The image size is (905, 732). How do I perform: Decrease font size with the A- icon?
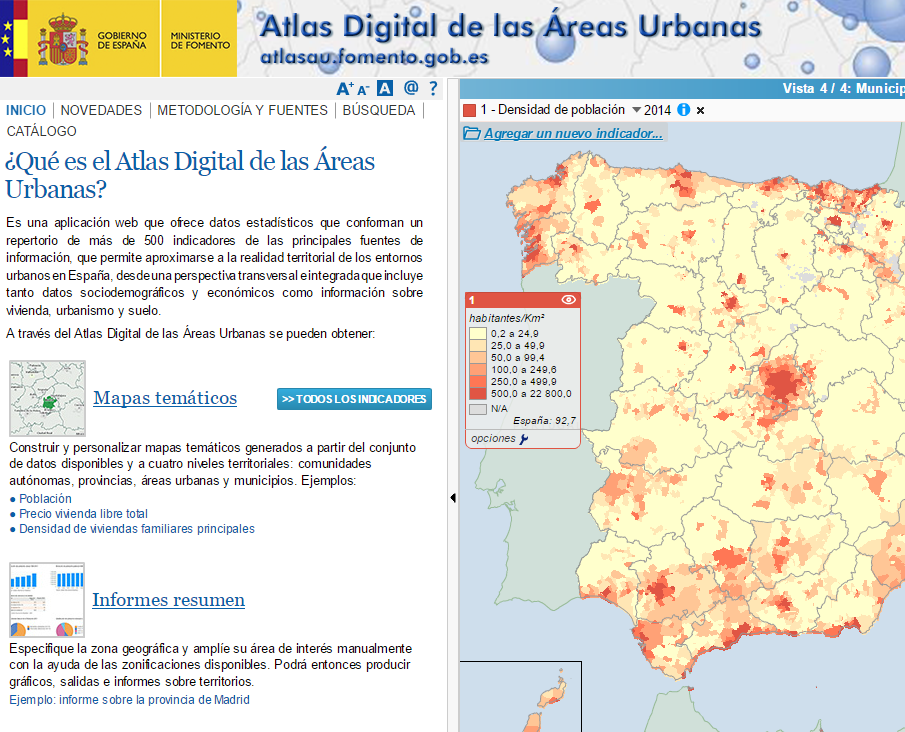363,90
